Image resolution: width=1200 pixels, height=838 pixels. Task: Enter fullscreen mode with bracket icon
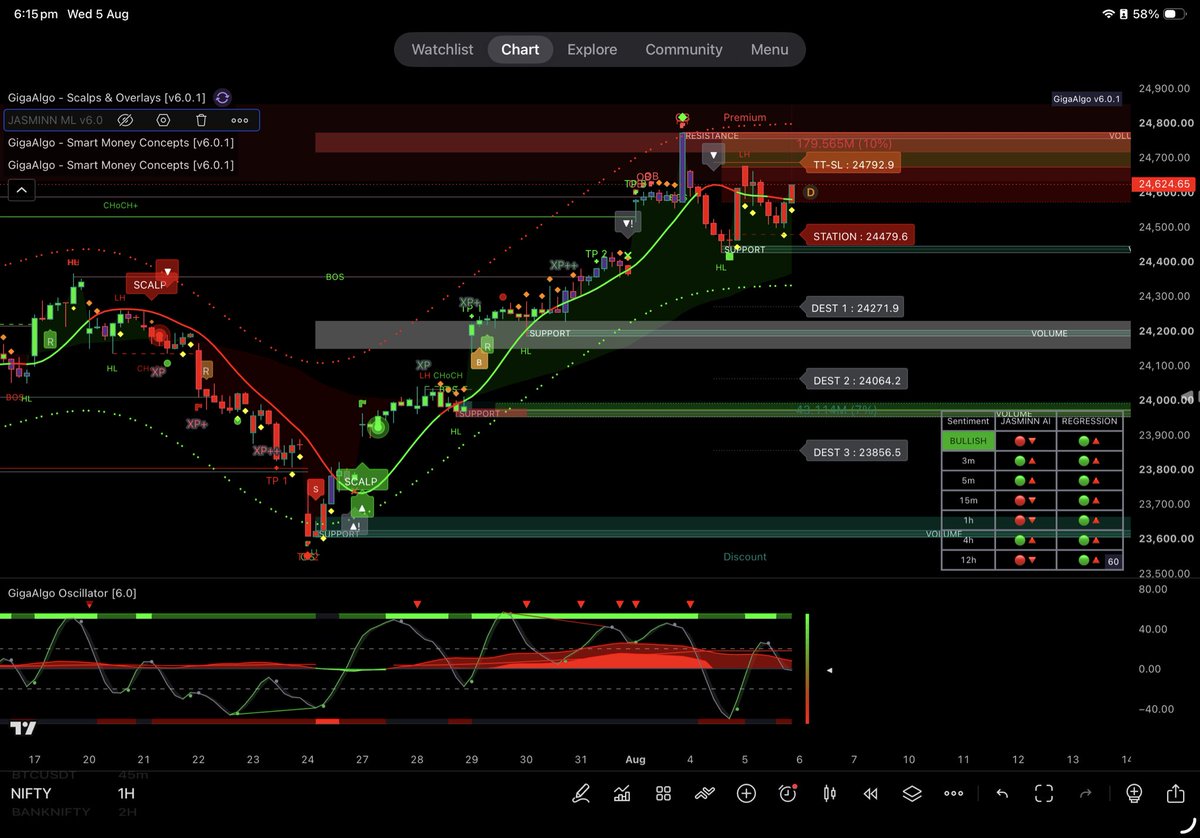pyautogui.click(x=1044, y=794)
